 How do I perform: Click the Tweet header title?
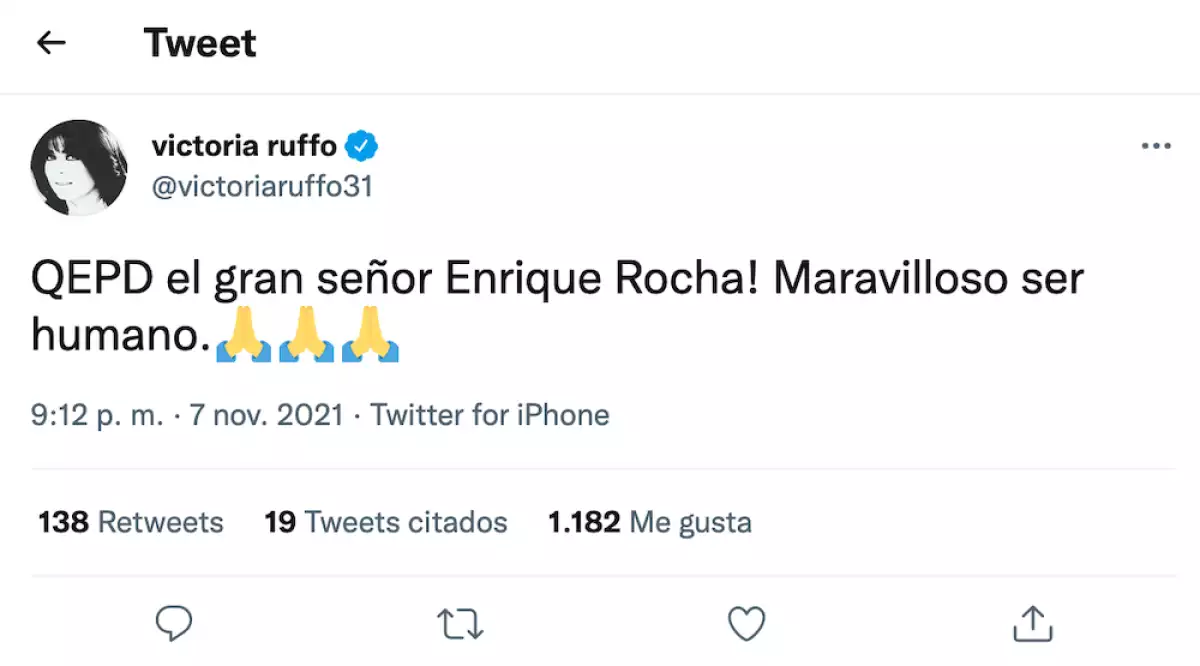pyautogui.click(x=200, y=43)
